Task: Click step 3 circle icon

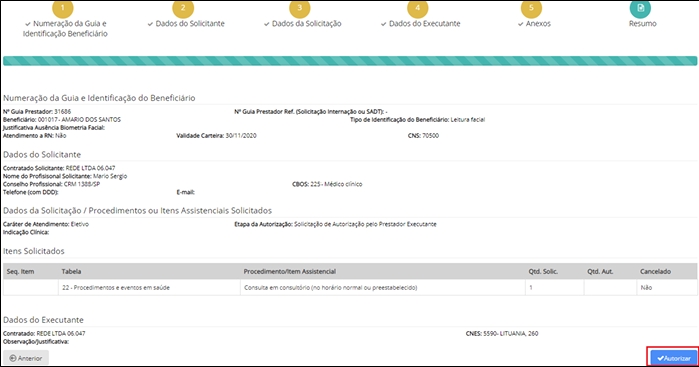Action: [x=300, y=8]
